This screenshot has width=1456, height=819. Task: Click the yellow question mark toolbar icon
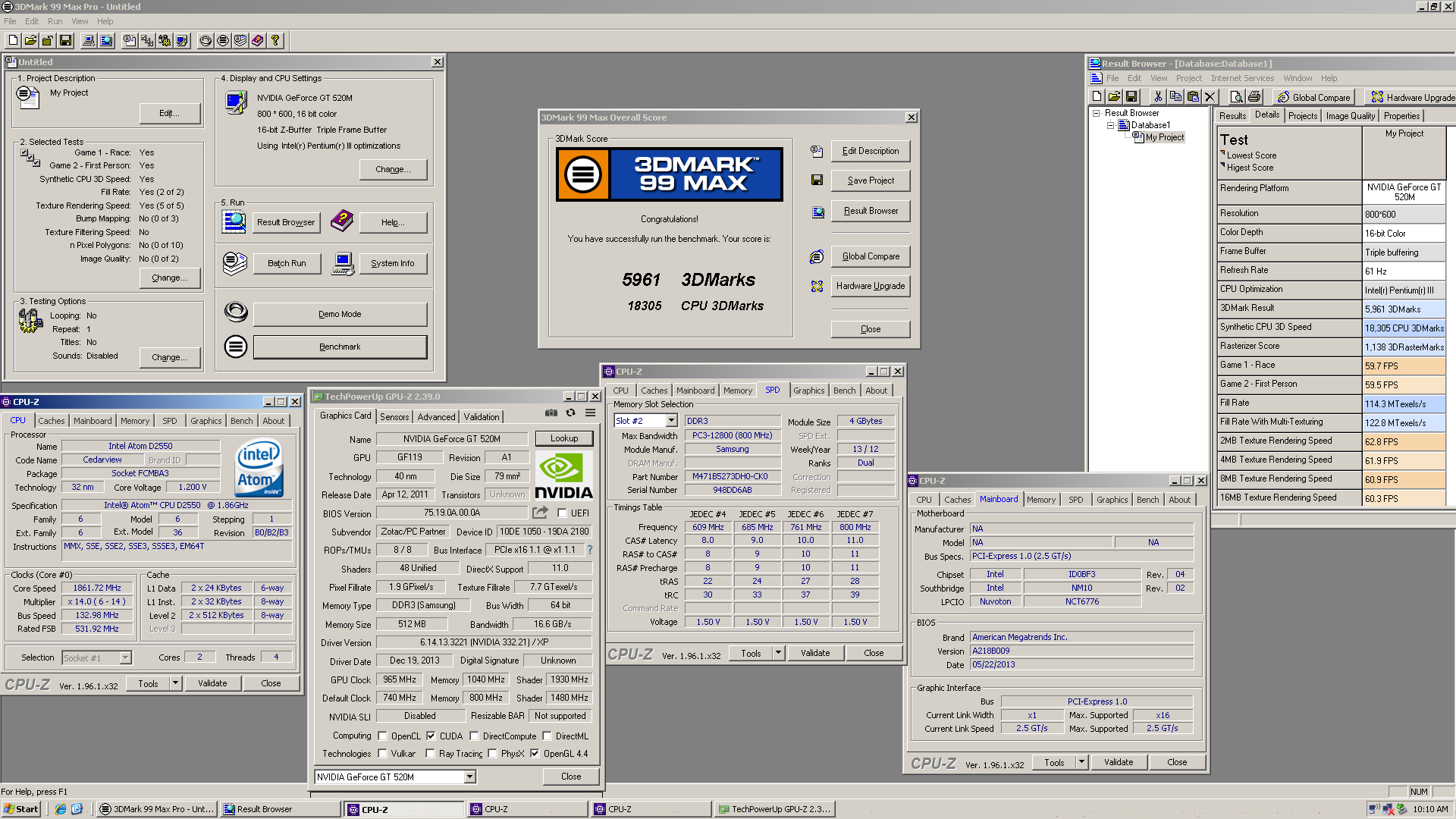coord(275,41)
